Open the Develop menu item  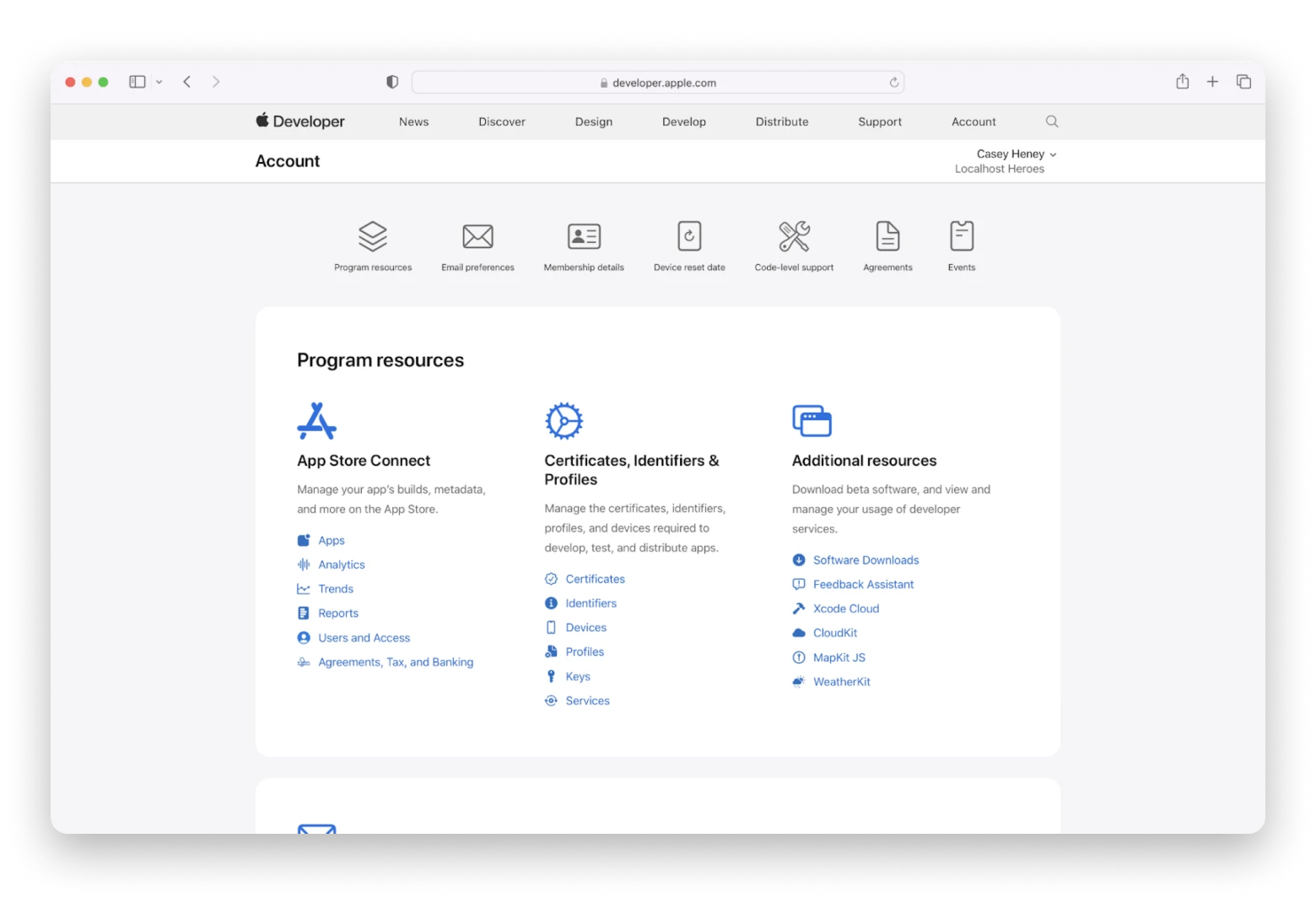(684, 122)
